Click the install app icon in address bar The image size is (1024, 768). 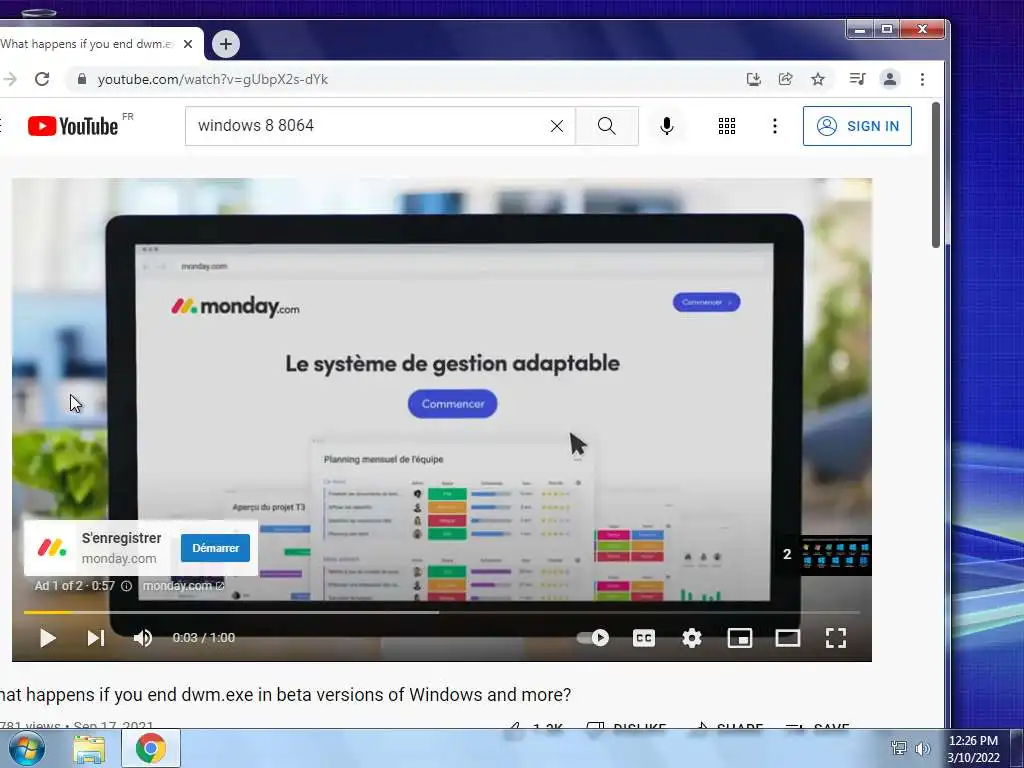pos(754,79)
